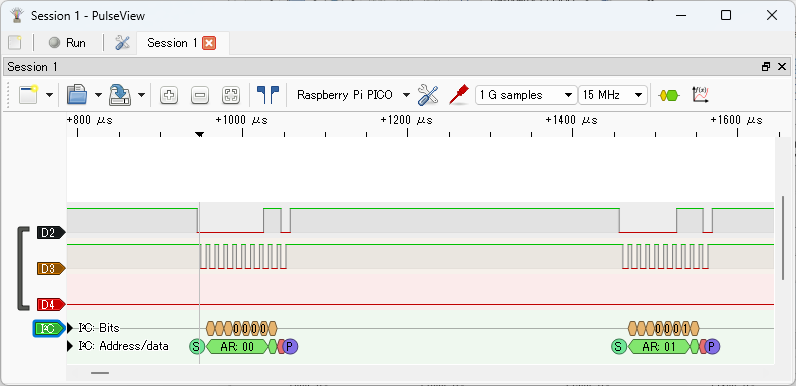Minimize the PulseView window
The width and height of the screenshot is (796, 386).
pyautogui.click(x=681, y=15)
